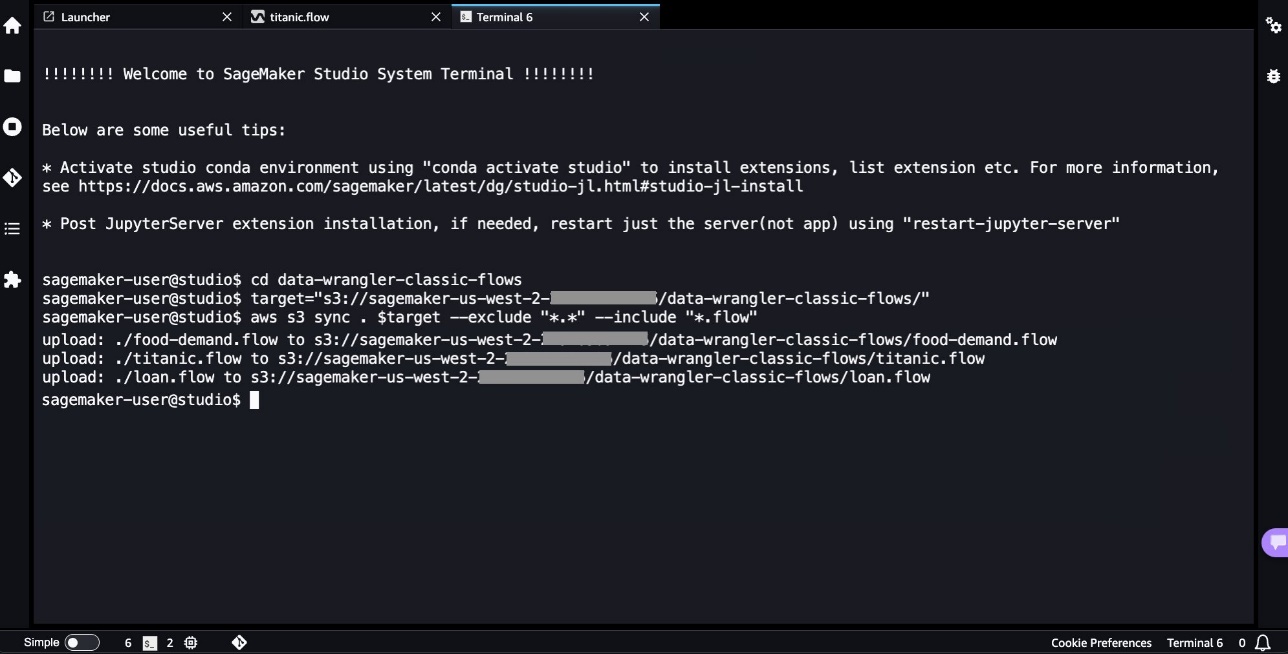Click Terminal 6 label in status bar
1288x654 pixels.
(x=1195, y=643)
